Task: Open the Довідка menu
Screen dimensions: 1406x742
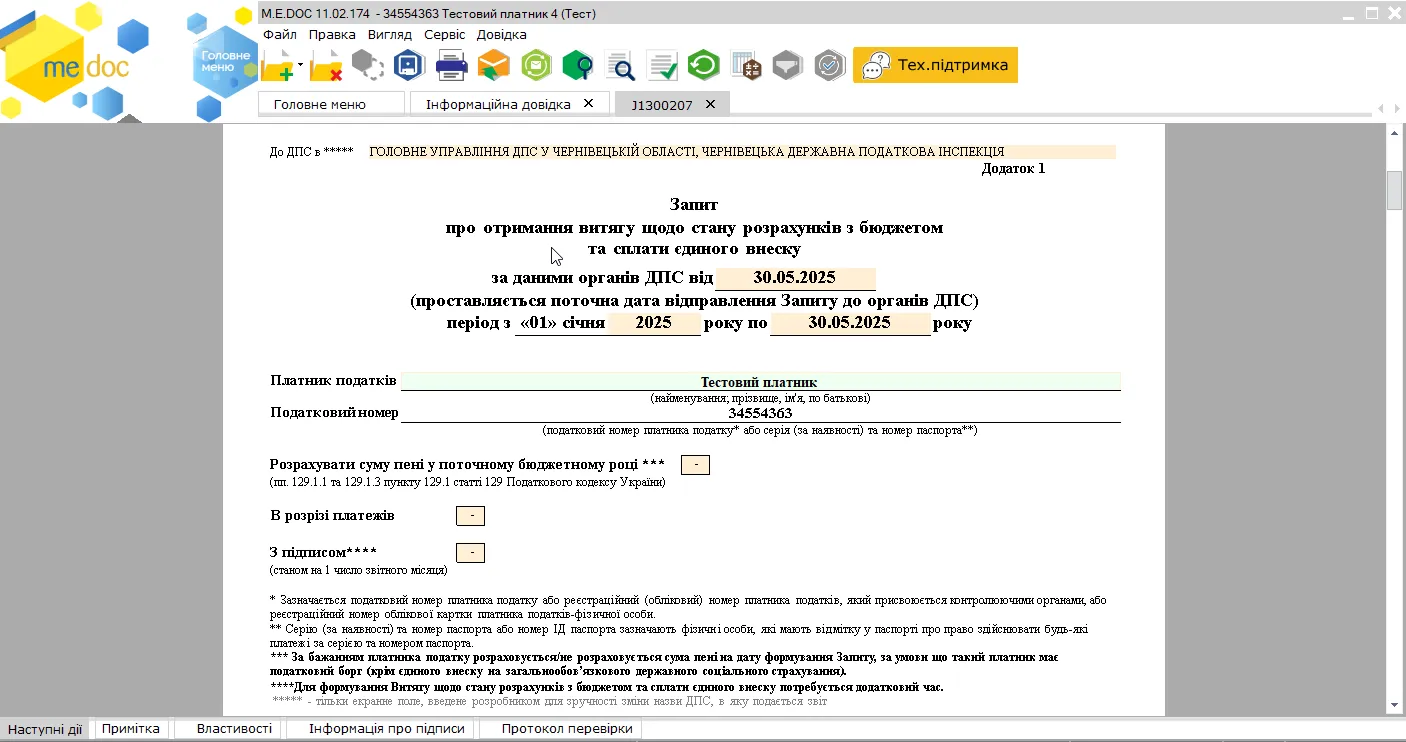Action: 501,34
